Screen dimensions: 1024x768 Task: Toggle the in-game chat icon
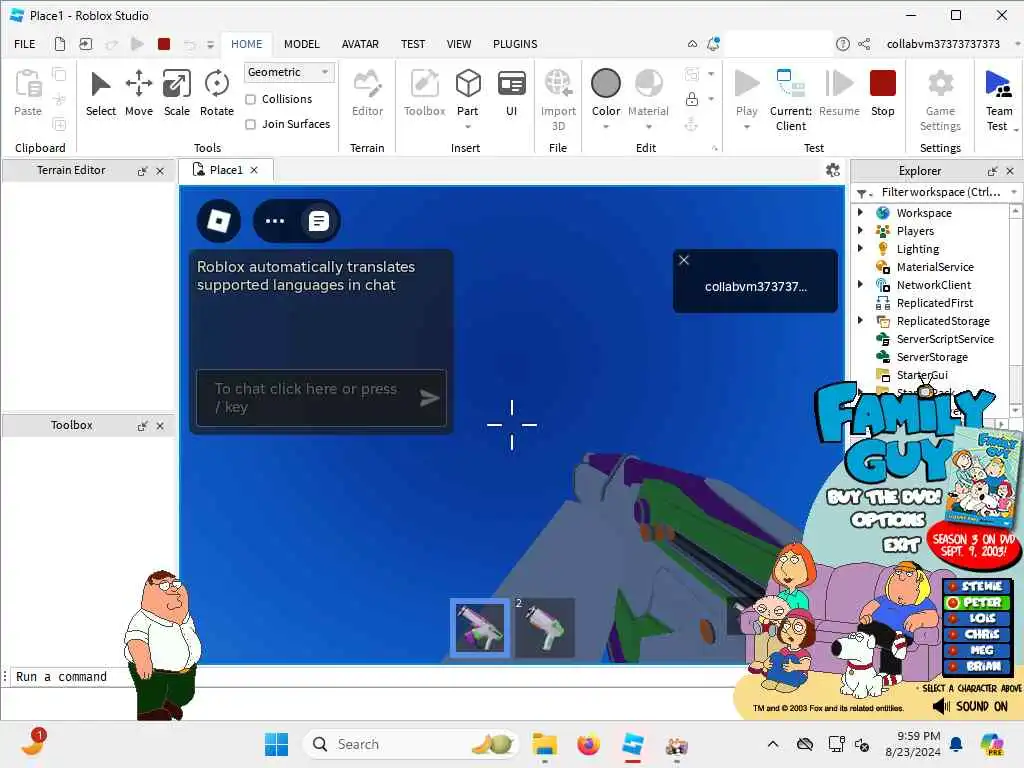(318, 221)
